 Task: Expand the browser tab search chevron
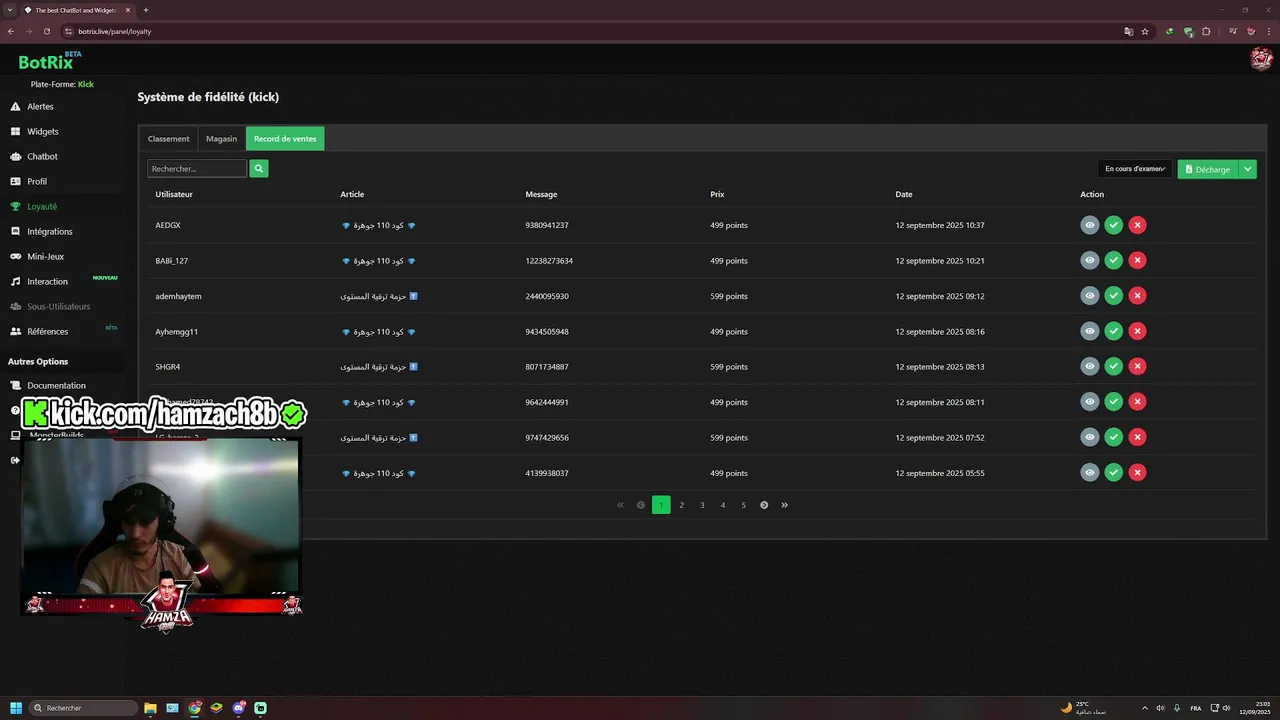9,10
